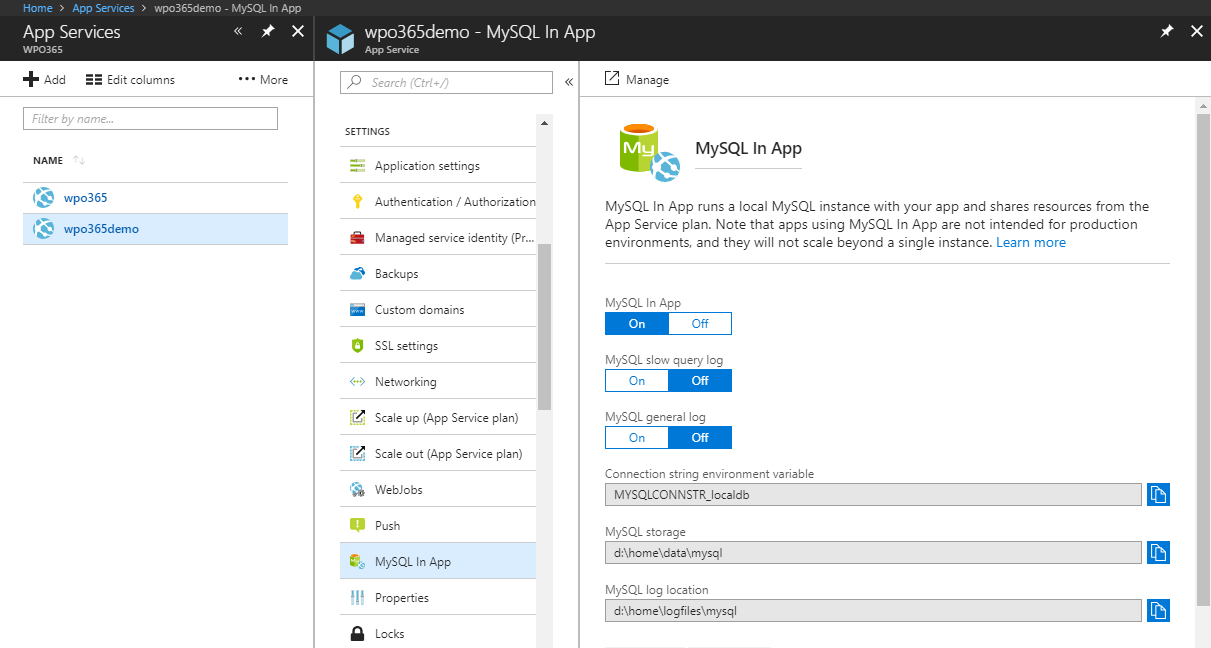Viewport: 1211px width, 648px height.
Task: Click the Authentication key icon
Action: [x=357, y=202]
